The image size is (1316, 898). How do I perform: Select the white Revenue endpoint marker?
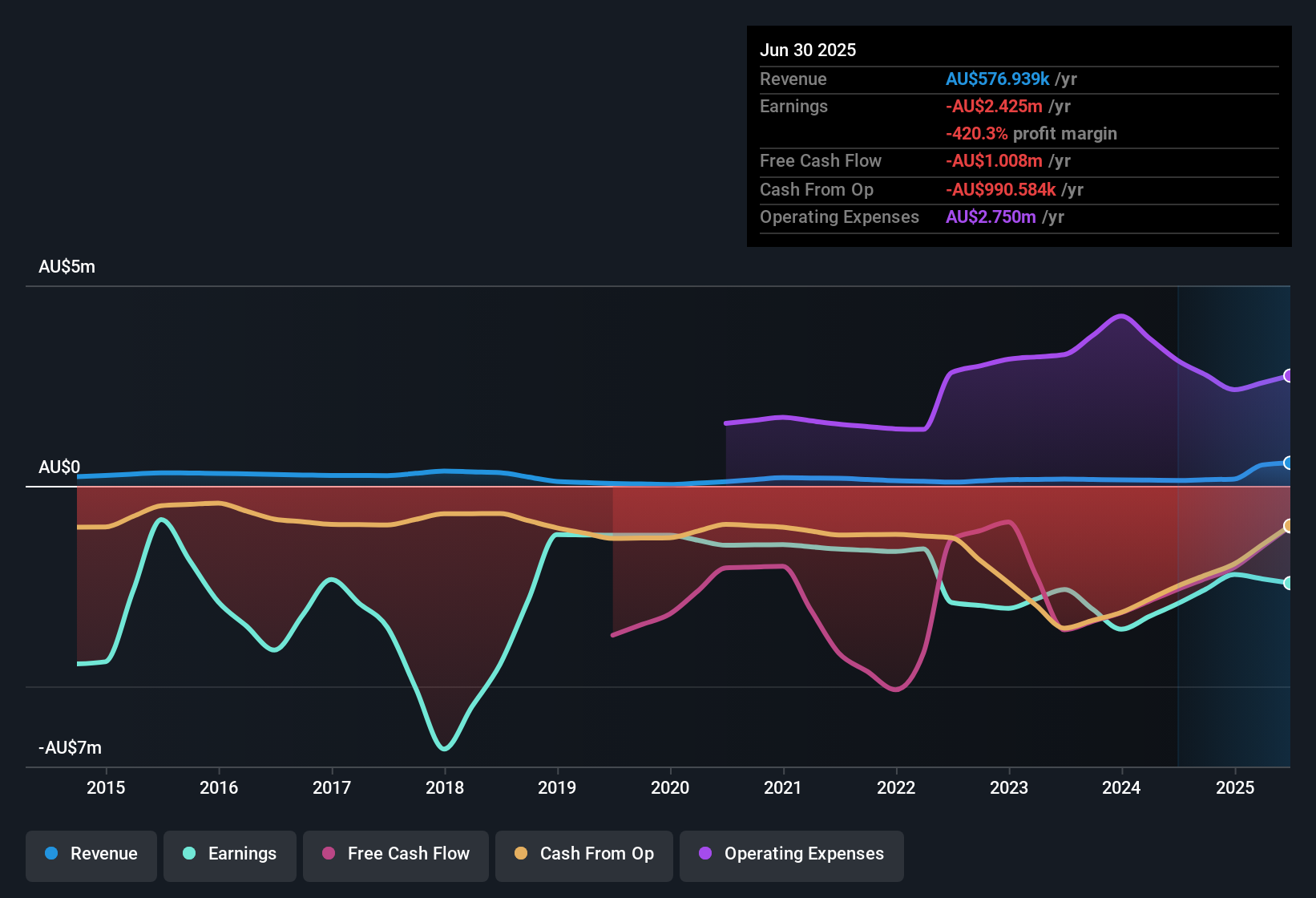click(1290, 463)
